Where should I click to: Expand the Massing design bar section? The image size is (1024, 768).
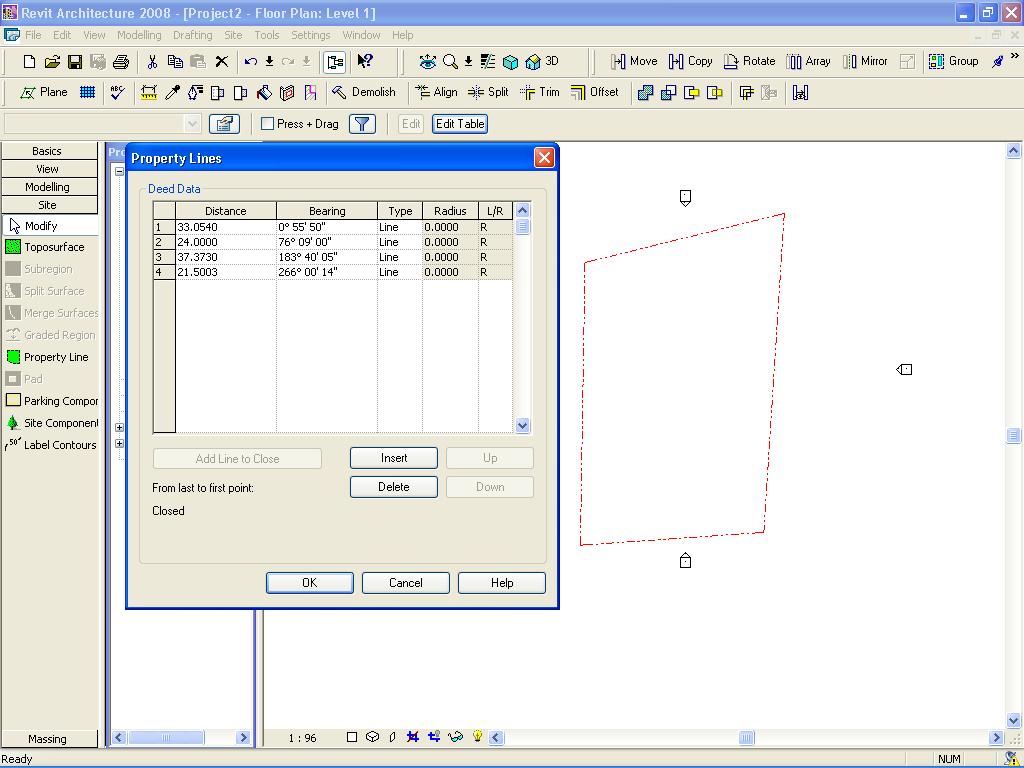(x=47, y=739)
